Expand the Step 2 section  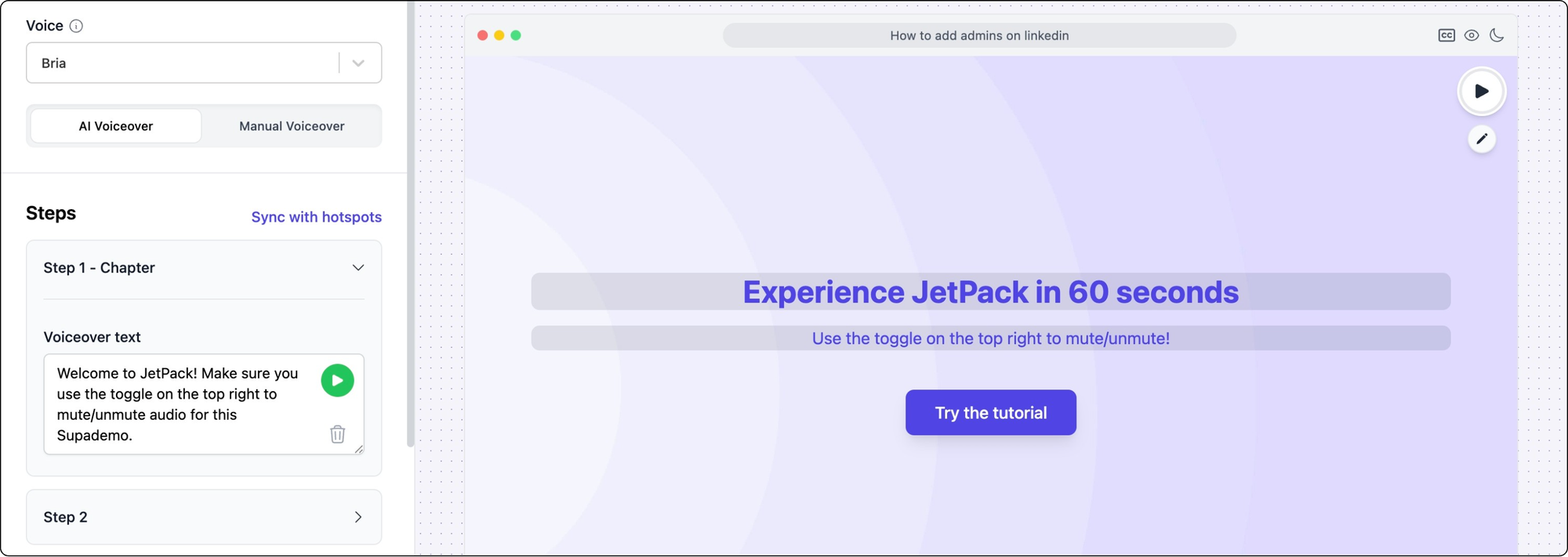coord(204,517)
